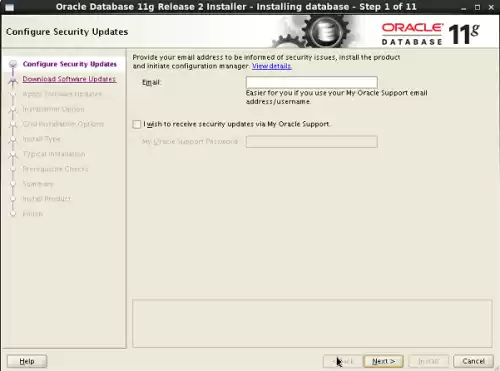Open the View details link
The height and width of the screenshot is (371, 500).
click(x=272, y=66)
